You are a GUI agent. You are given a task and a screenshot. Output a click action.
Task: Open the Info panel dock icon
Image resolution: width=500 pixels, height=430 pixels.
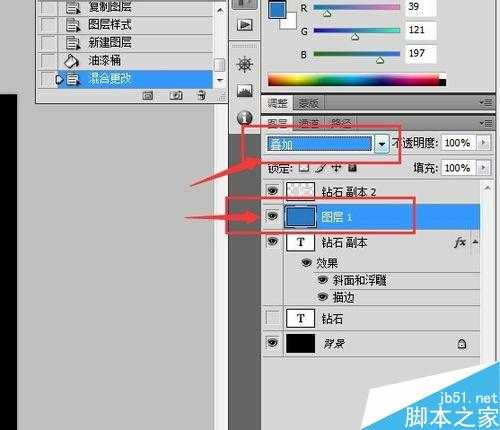click(x=245, y=118)
